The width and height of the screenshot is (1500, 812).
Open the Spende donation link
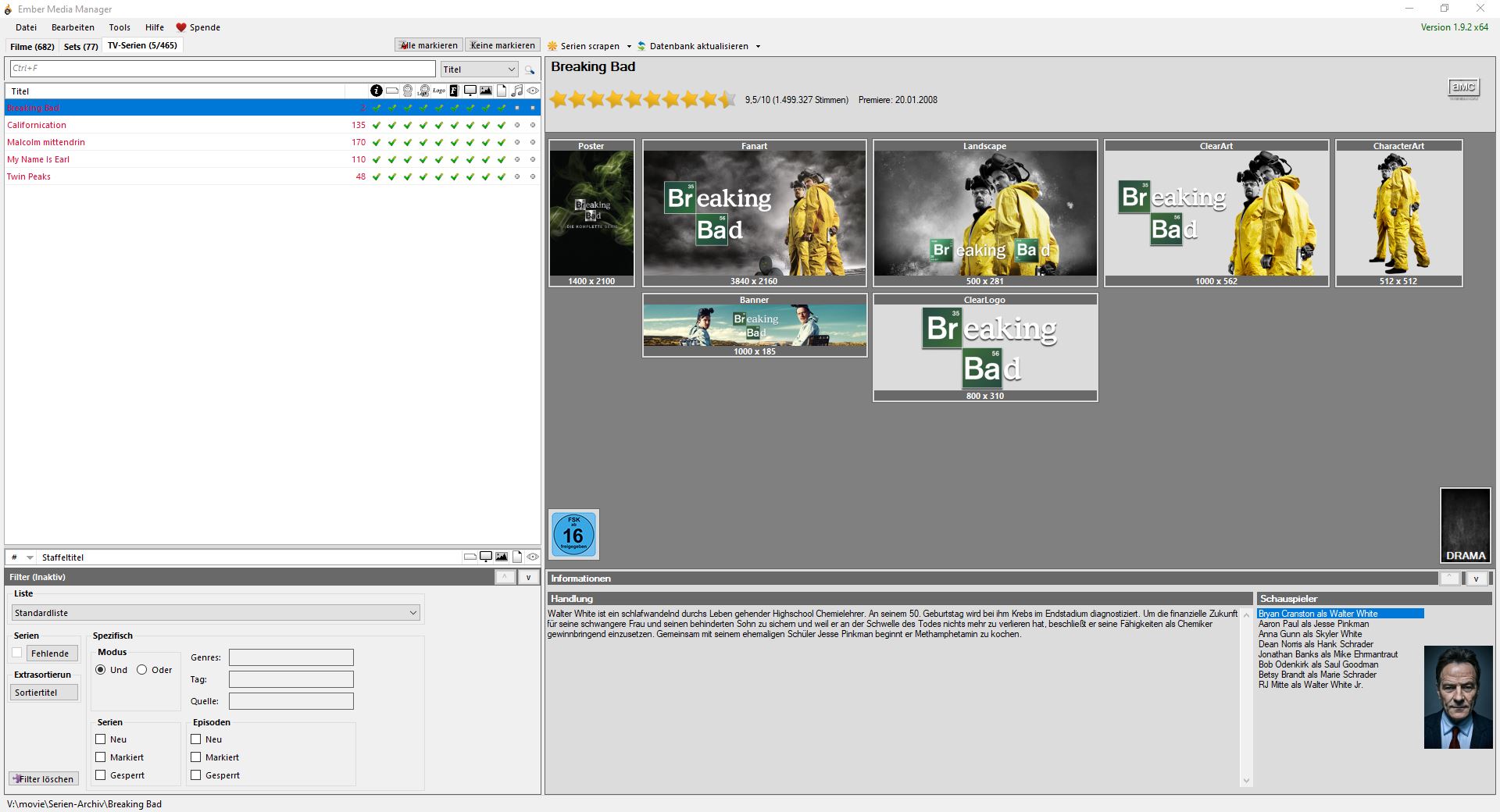click(x=198, y=27)
